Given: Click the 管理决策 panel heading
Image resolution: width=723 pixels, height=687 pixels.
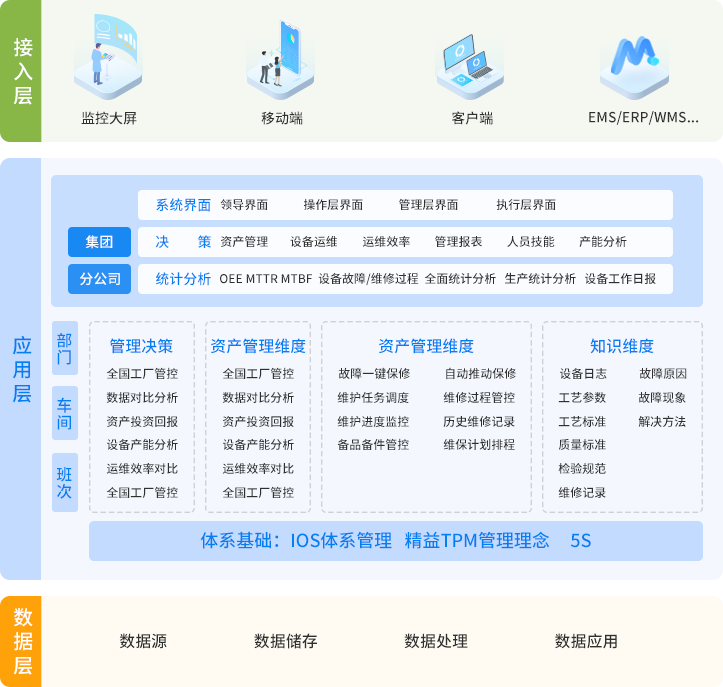Looking at the screenshot, I should [x=141, y=346].
